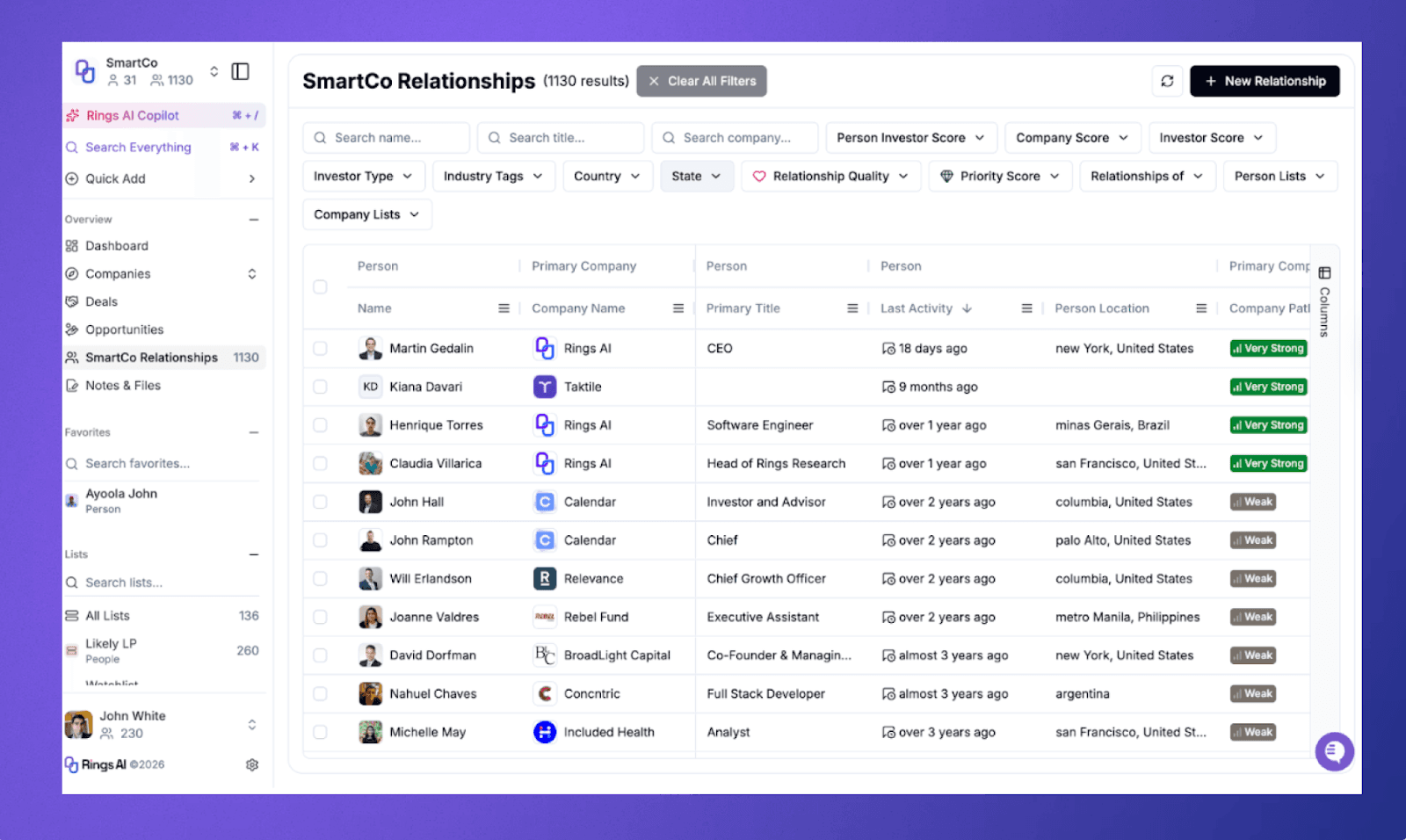Check the Kiana Davari row checkbox

click(320, 387)
